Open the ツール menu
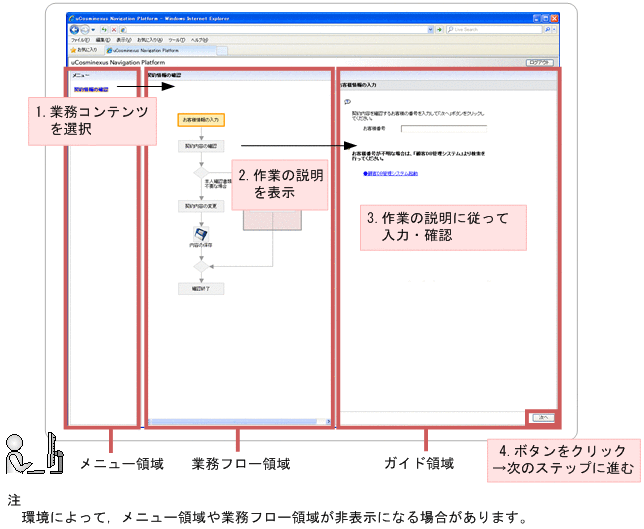644x529 pixels. (x=177, y=40)
